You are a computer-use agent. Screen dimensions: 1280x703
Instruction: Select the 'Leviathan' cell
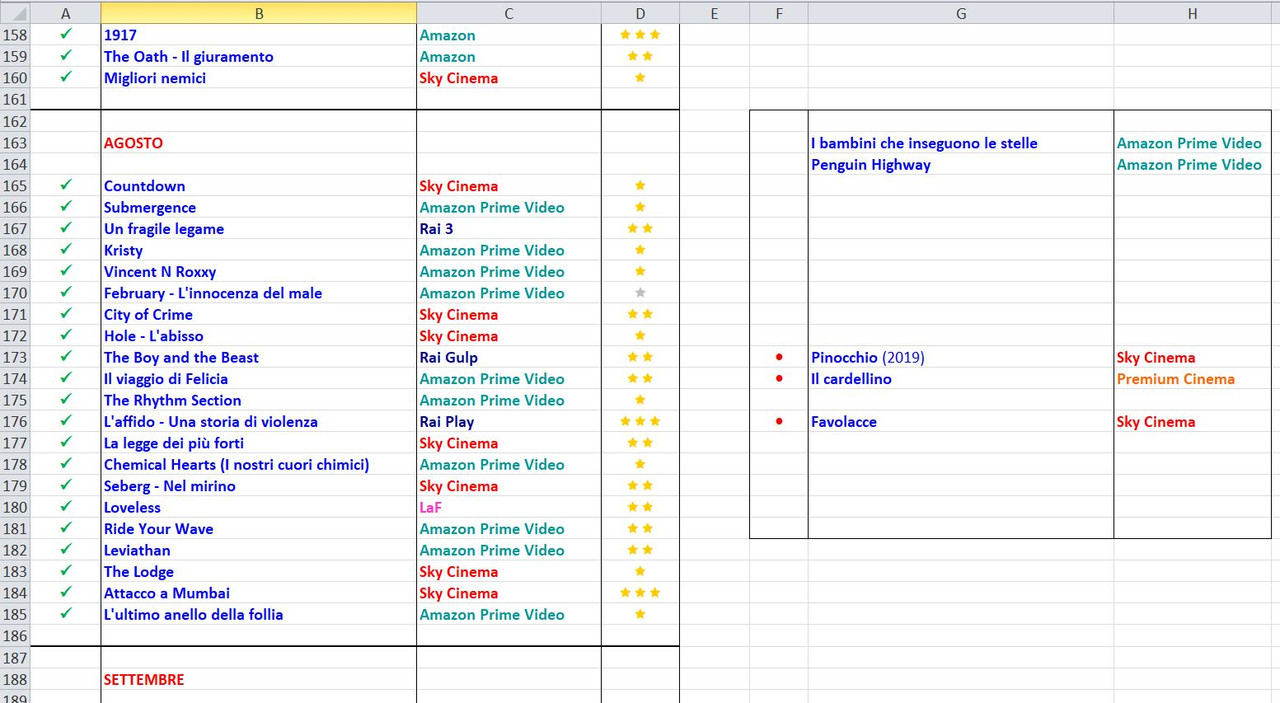pos(258,550)
